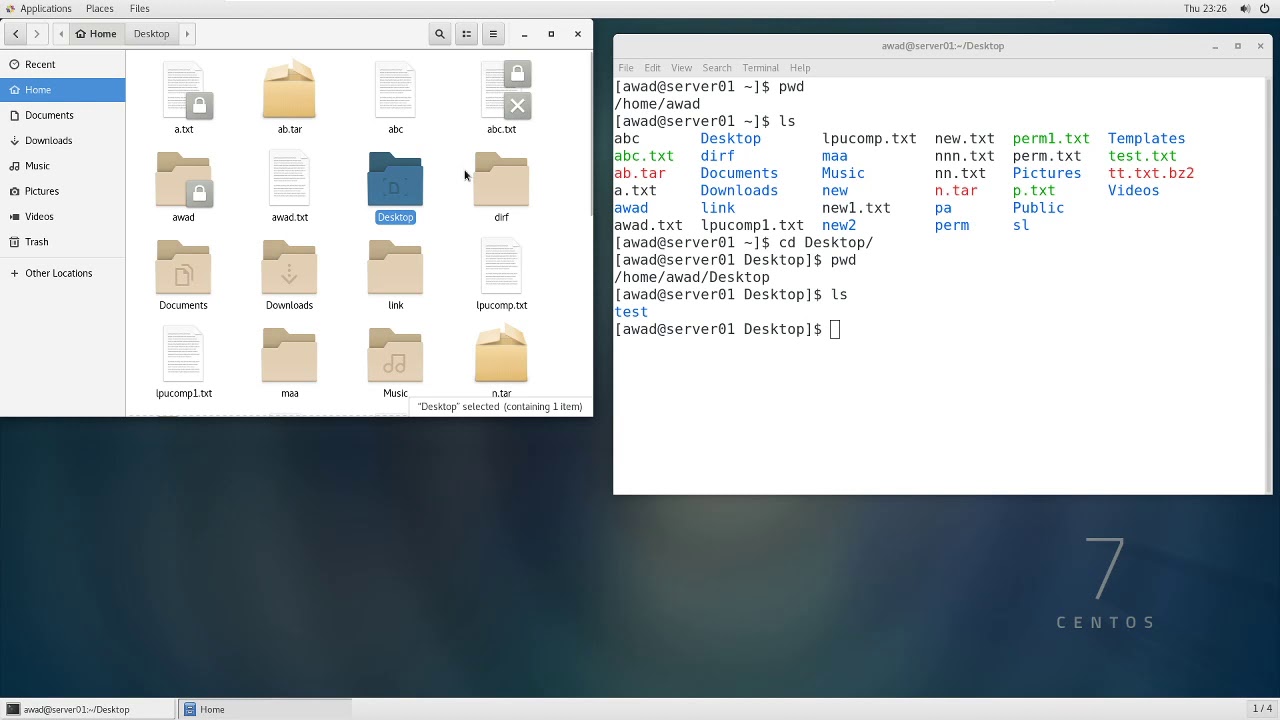Select the awad.txt file icon
This screenshot has height=720, width=1280.
click(x=289, y=180)
